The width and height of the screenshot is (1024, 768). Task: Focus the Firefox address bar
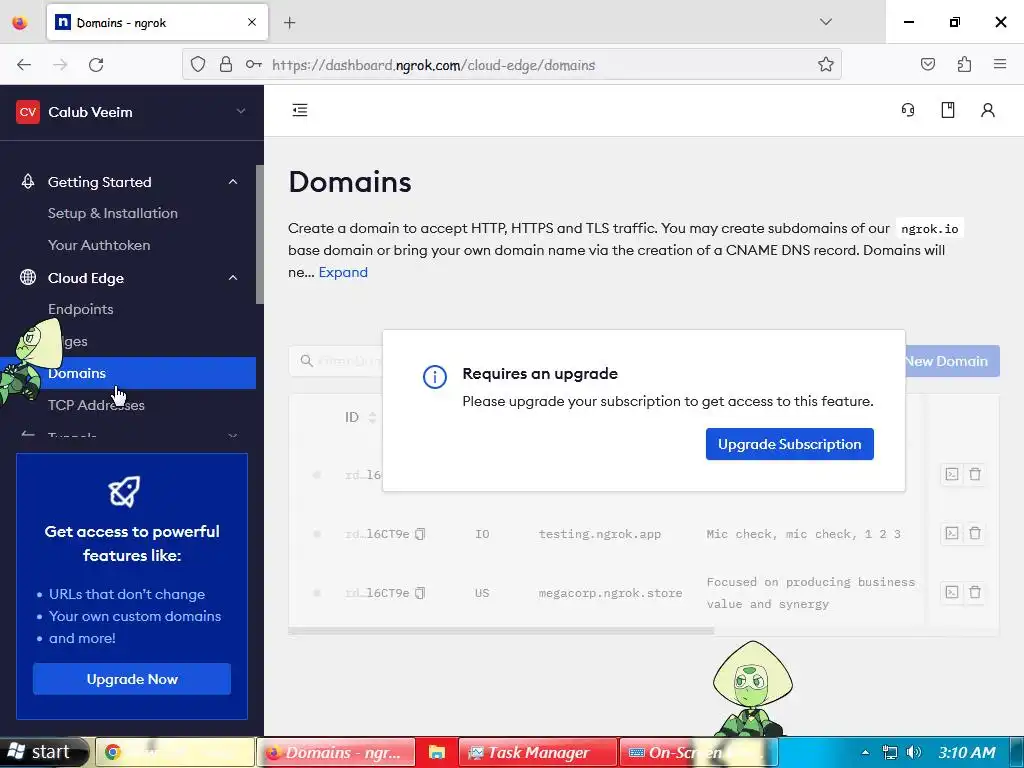coord(511,64)
